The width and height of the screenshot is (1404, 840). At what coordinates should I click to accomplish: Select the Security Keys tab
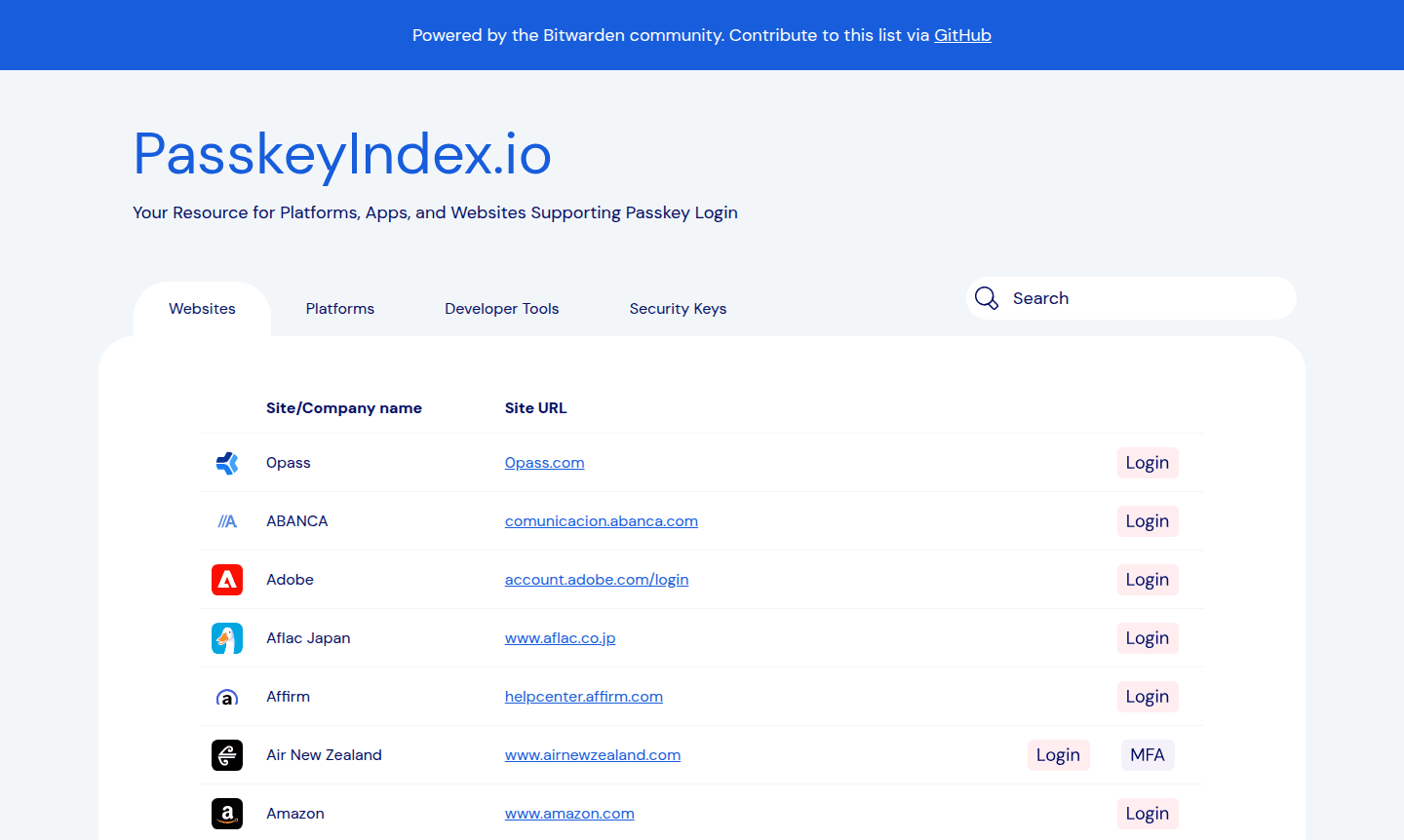[678, 308]
